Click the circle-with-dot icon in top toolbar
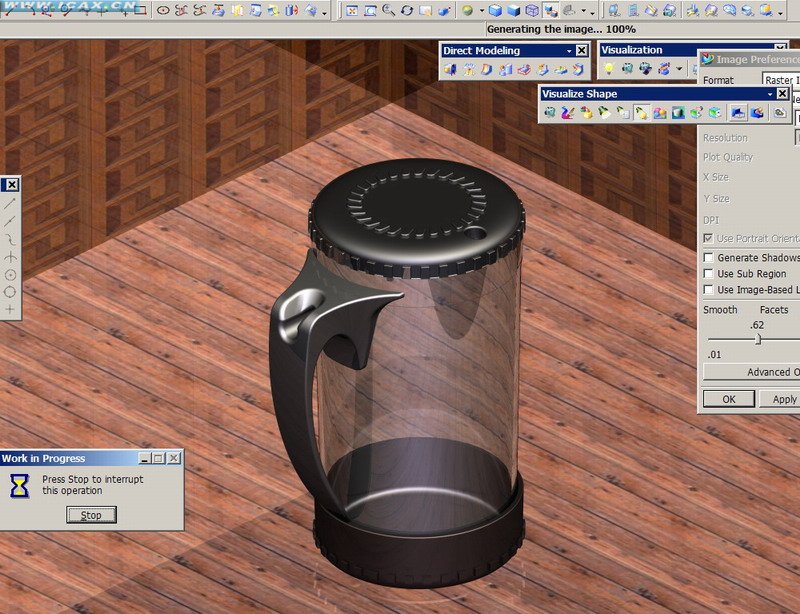The width and height of the screenshot is (800, 614). [163, 10]
